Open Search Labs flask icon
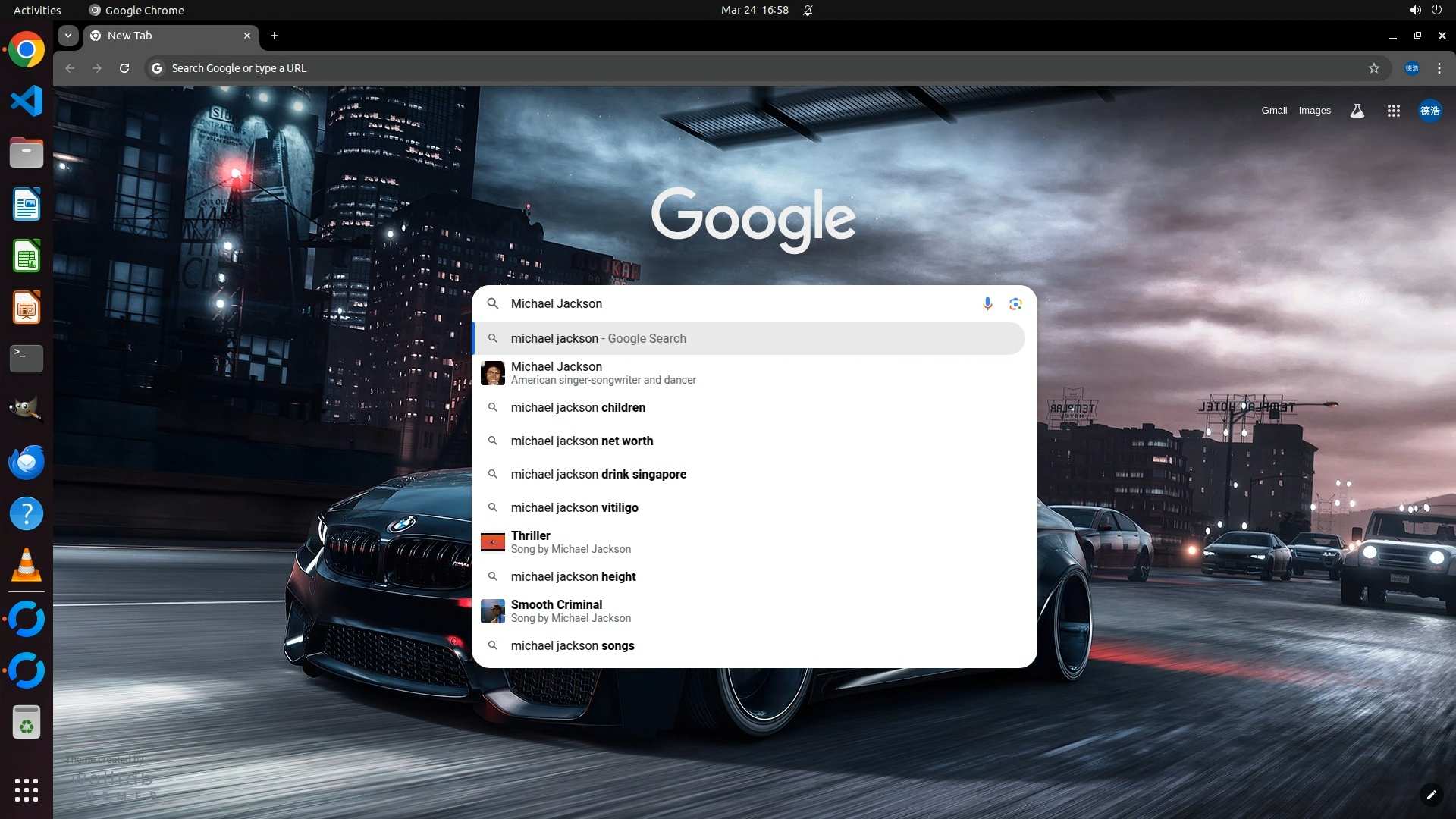The width and height of the screenshot is (1456, 819). 1357,111
